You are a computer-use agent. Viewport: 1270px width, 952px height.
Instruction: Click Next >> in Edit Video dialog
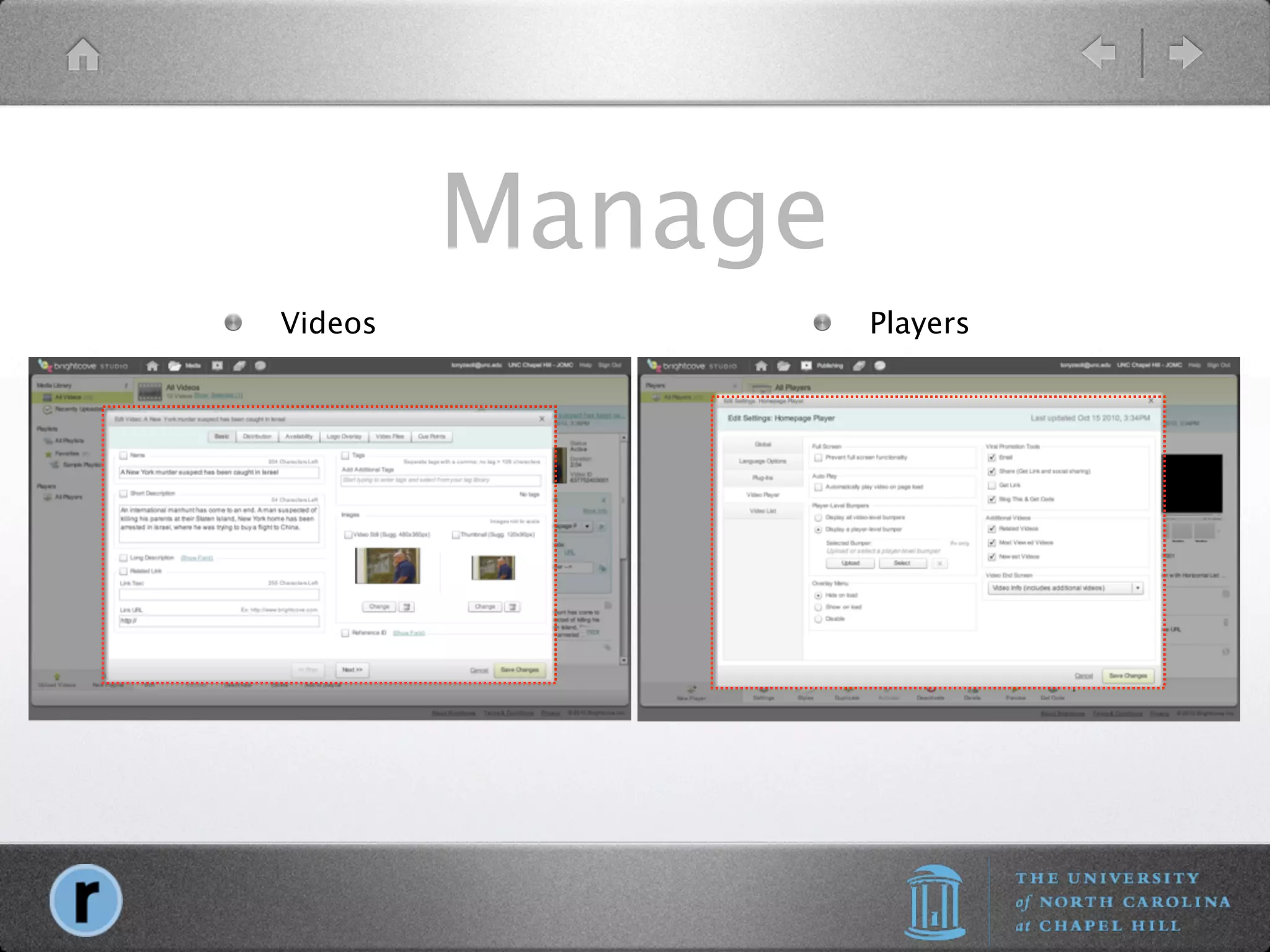click(352, 670)
